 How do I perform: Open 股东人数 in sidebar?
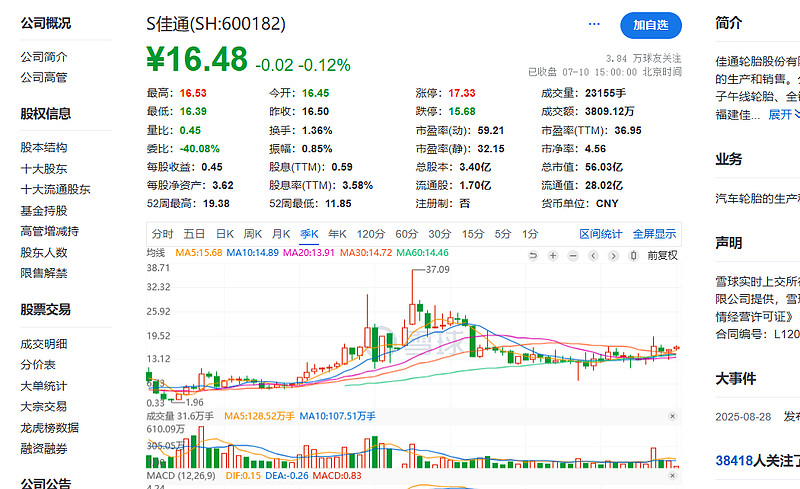(x=44, y=252)
